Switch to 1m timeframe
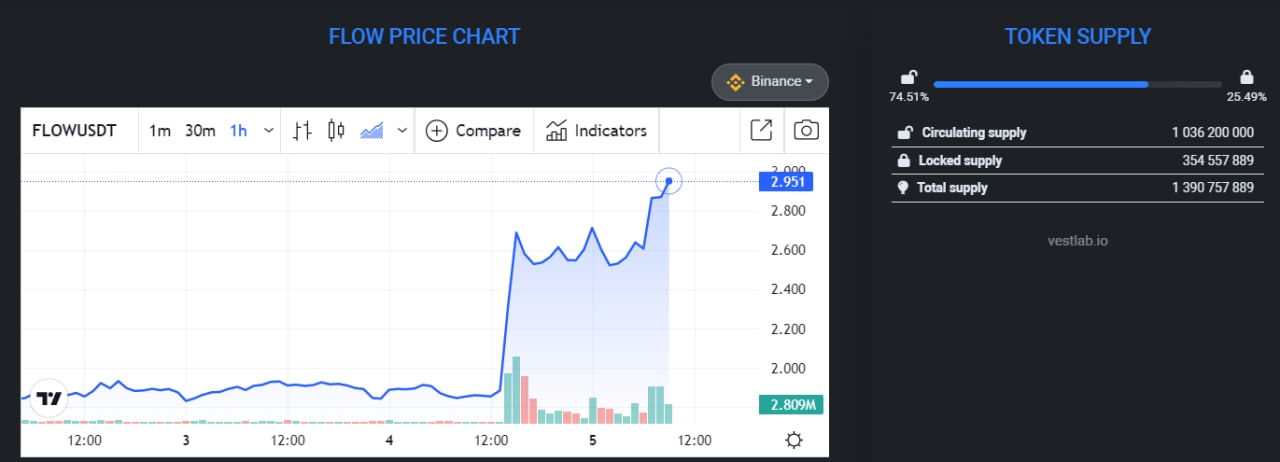The image size is (1280, 462). [x=160, y=131]
